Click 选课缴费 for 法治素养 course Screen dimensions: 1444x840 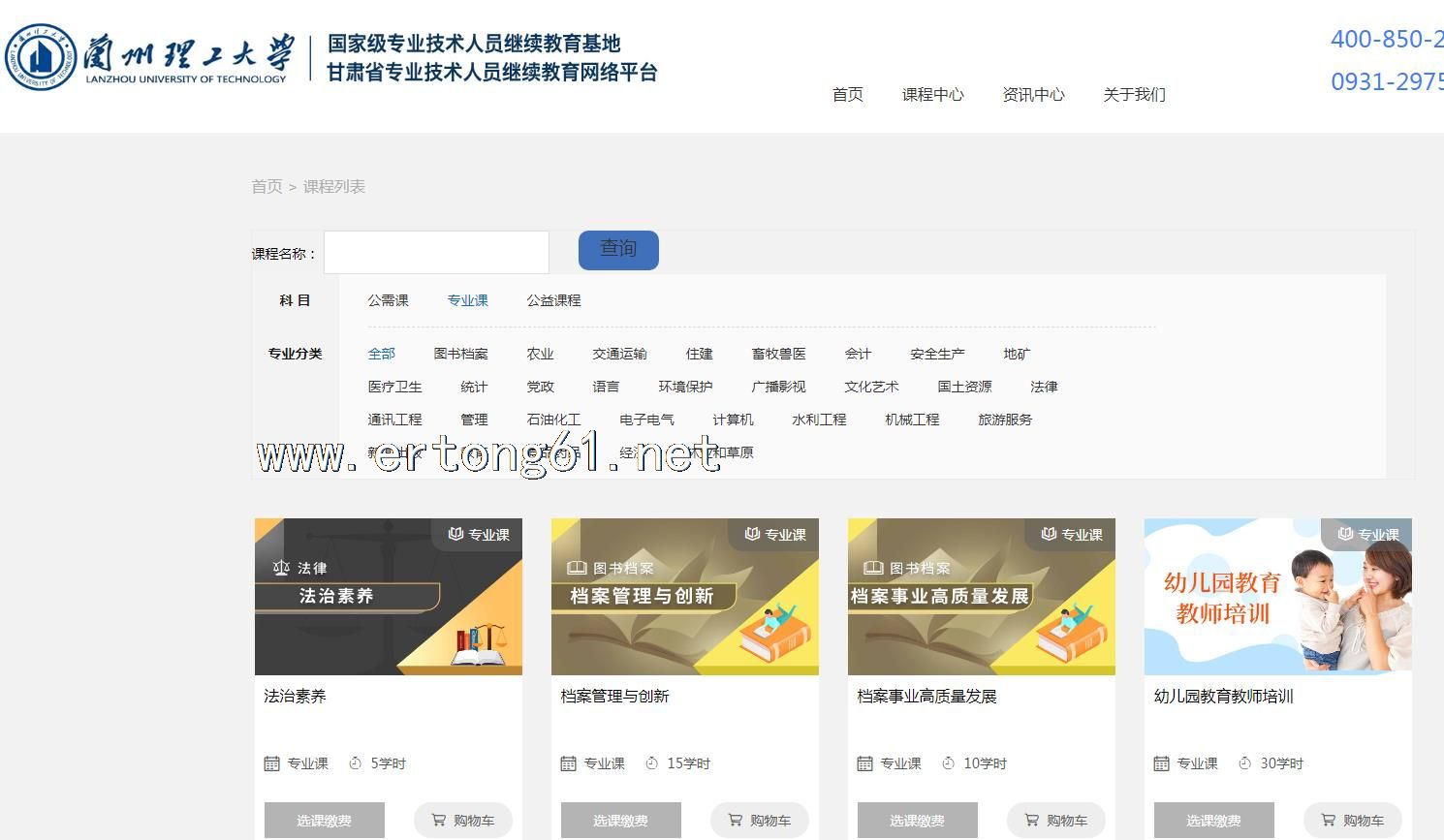(x=324, y=820)
